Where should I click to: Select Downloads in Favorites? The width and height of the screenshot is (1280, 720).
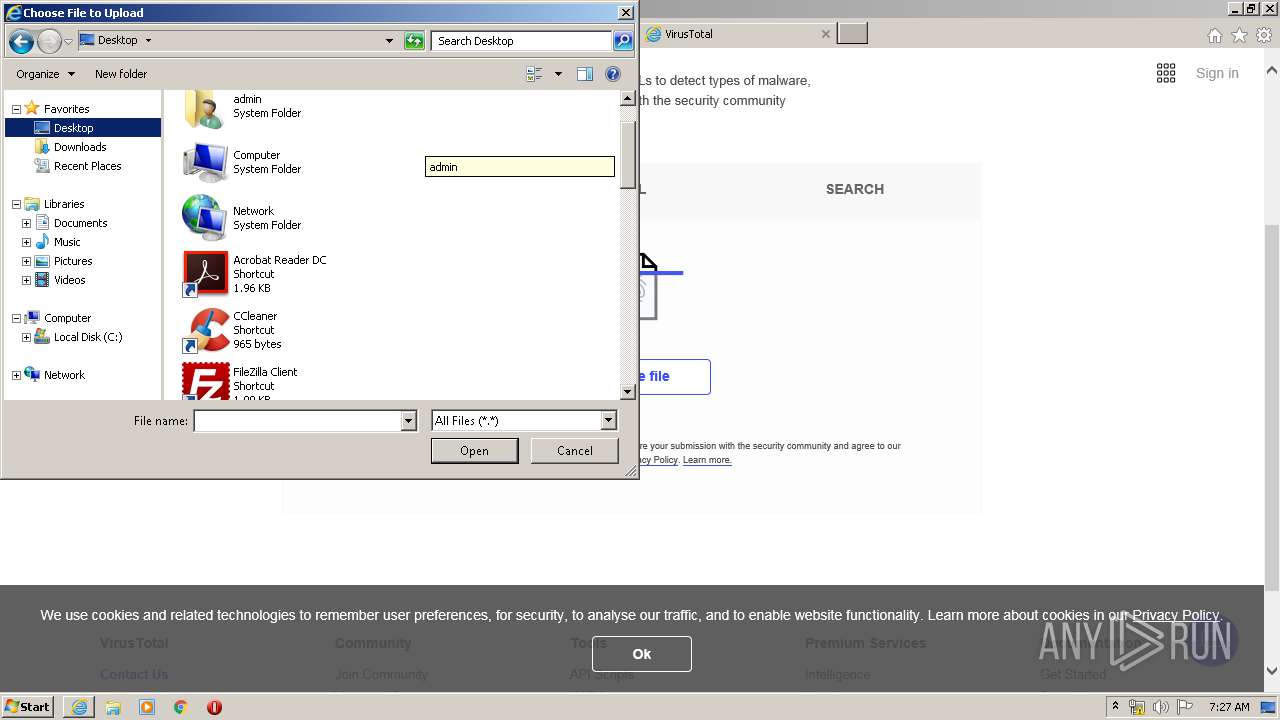pos(80,147)
